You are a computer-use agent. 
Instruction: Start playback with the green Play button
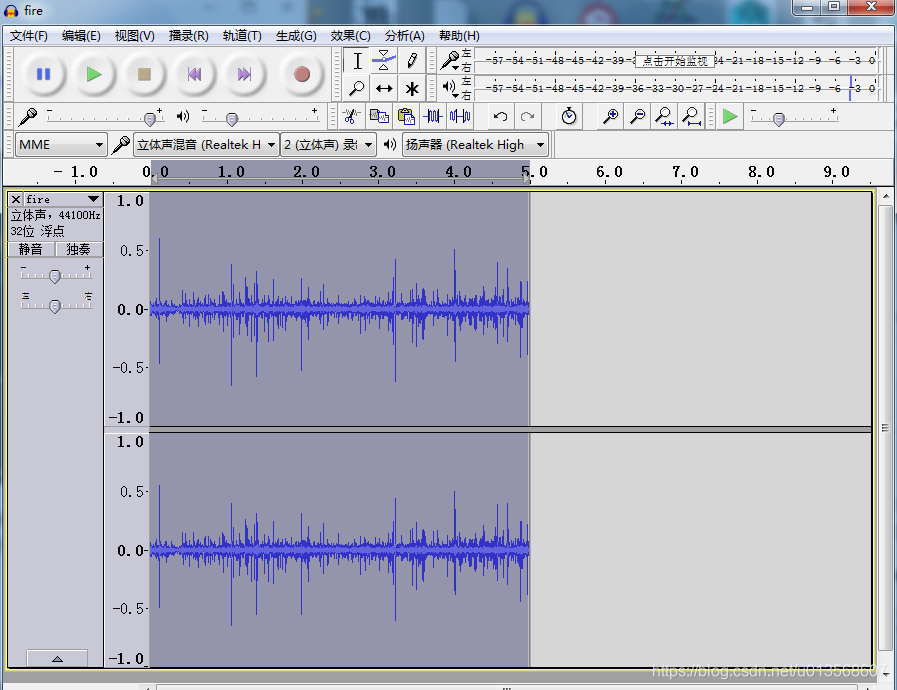point(94,74)
